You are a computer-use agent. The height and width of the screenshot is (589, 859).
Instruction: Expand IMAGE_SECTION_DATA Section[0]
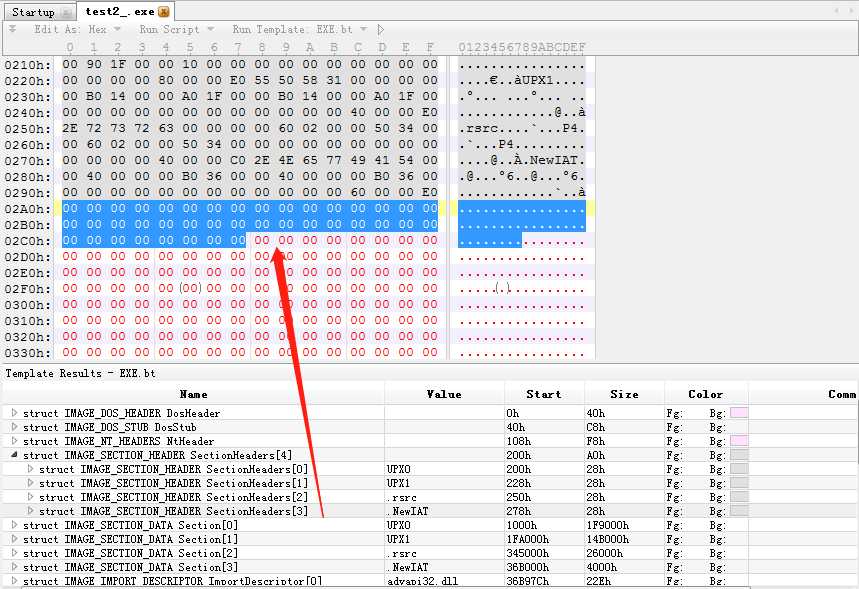click(x=14, y=525)
